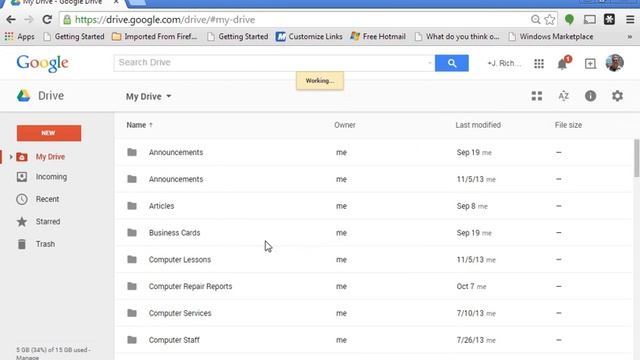Click the green extension icon in the toolbar
Screen dimensions: 640x360
tap(569, 20)
